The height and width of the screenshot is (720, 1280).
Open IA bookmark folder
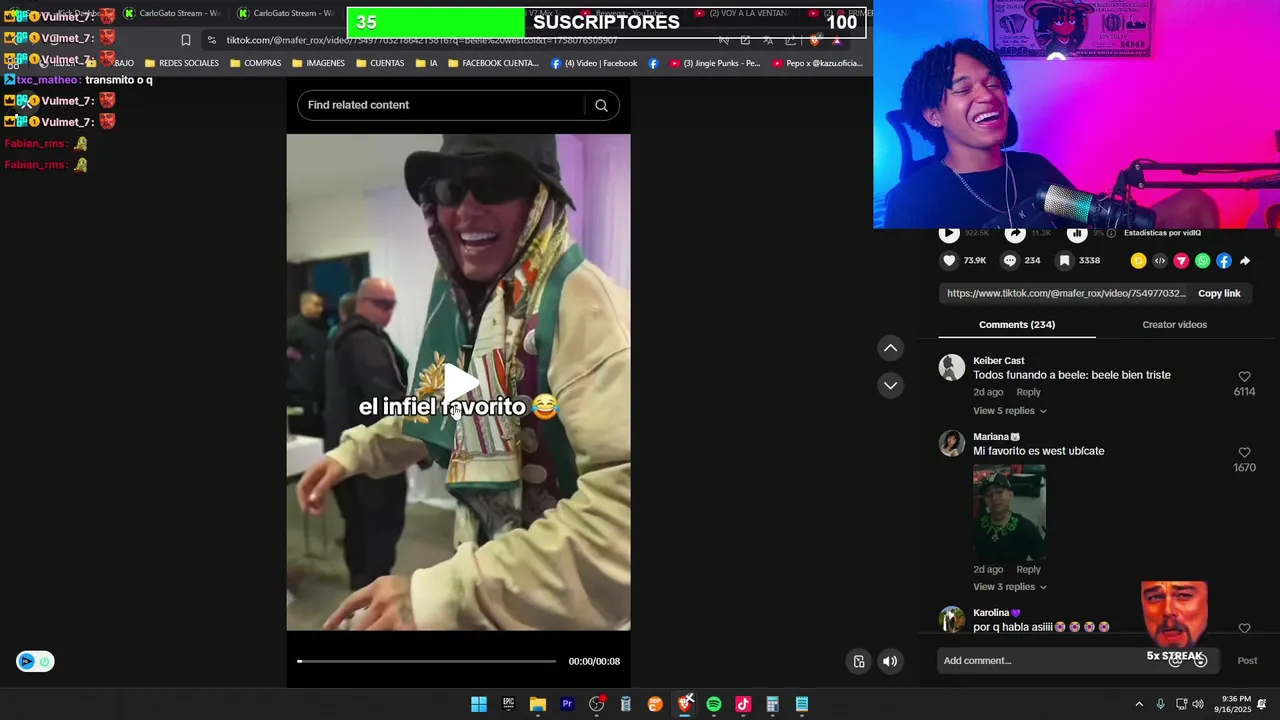426,63
